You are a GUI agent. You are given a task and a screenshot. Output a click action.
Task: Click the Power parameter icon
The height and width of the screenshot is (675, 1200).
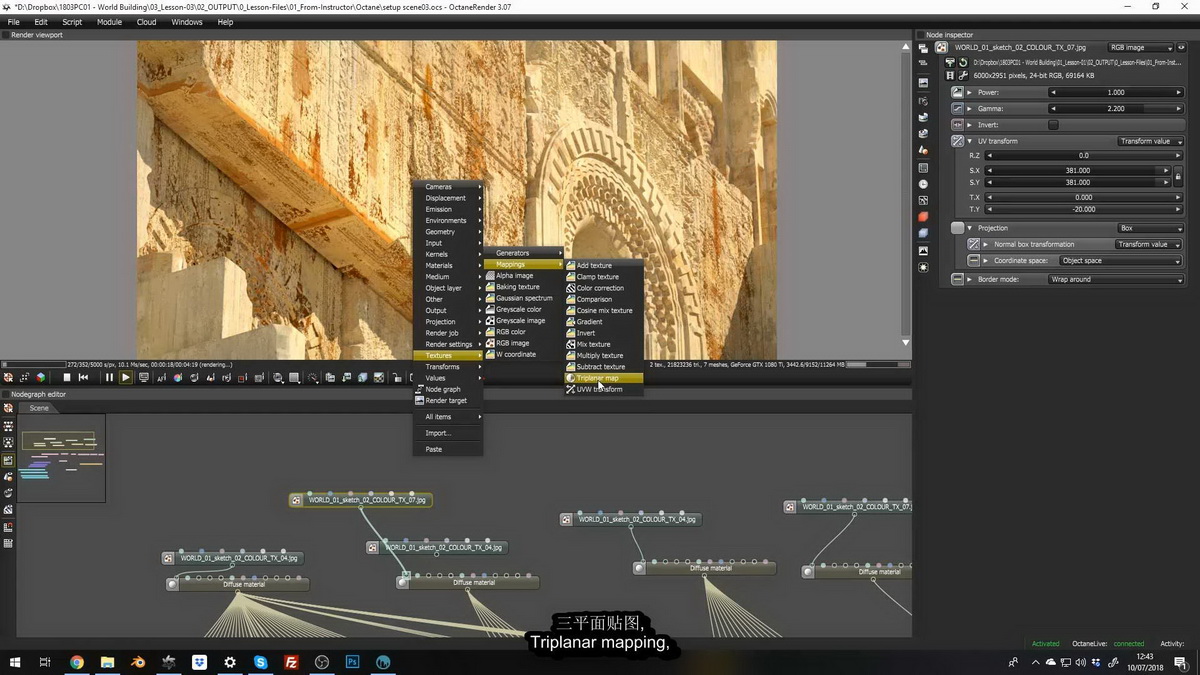(957, 92)
